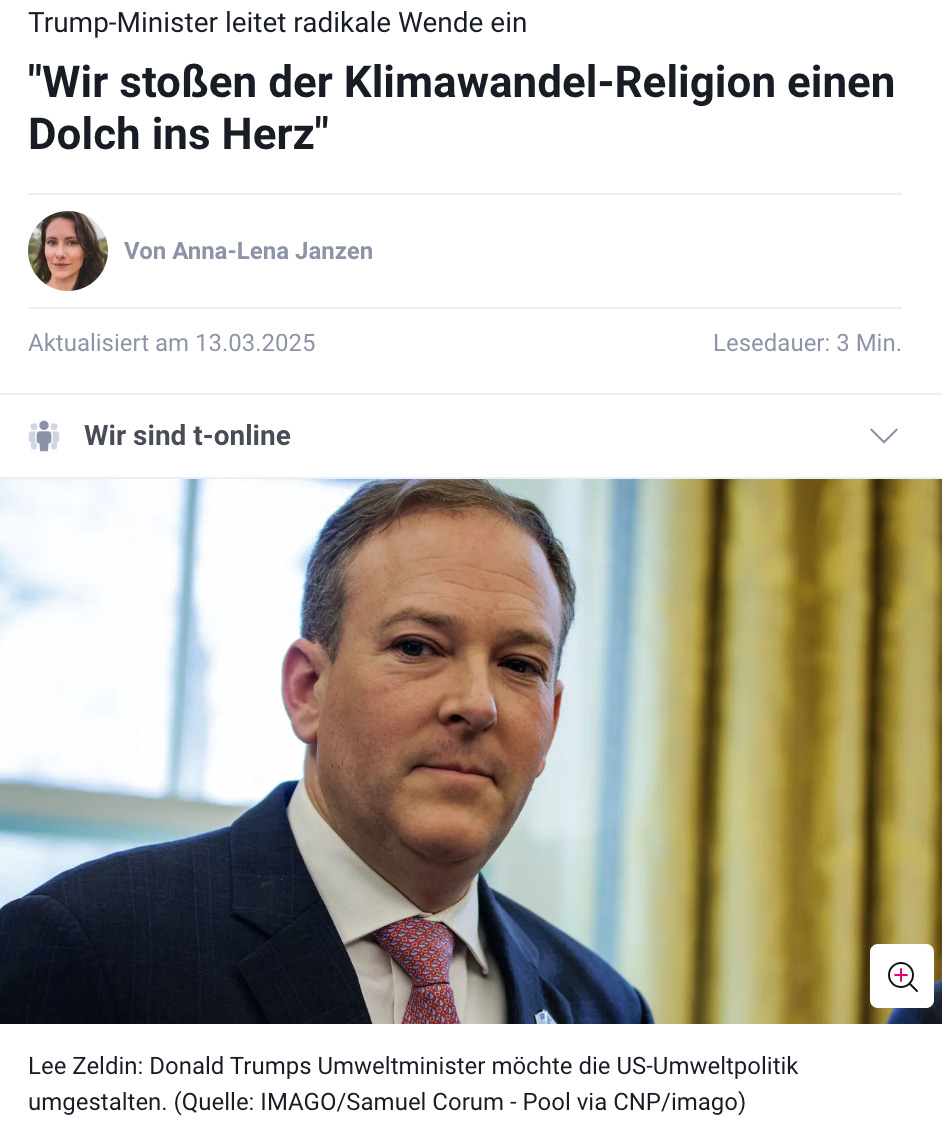This screenshot has height=1126, width=942.
Task: Enlarge the photo with the magnifier icon
Action: pos(901,976)
